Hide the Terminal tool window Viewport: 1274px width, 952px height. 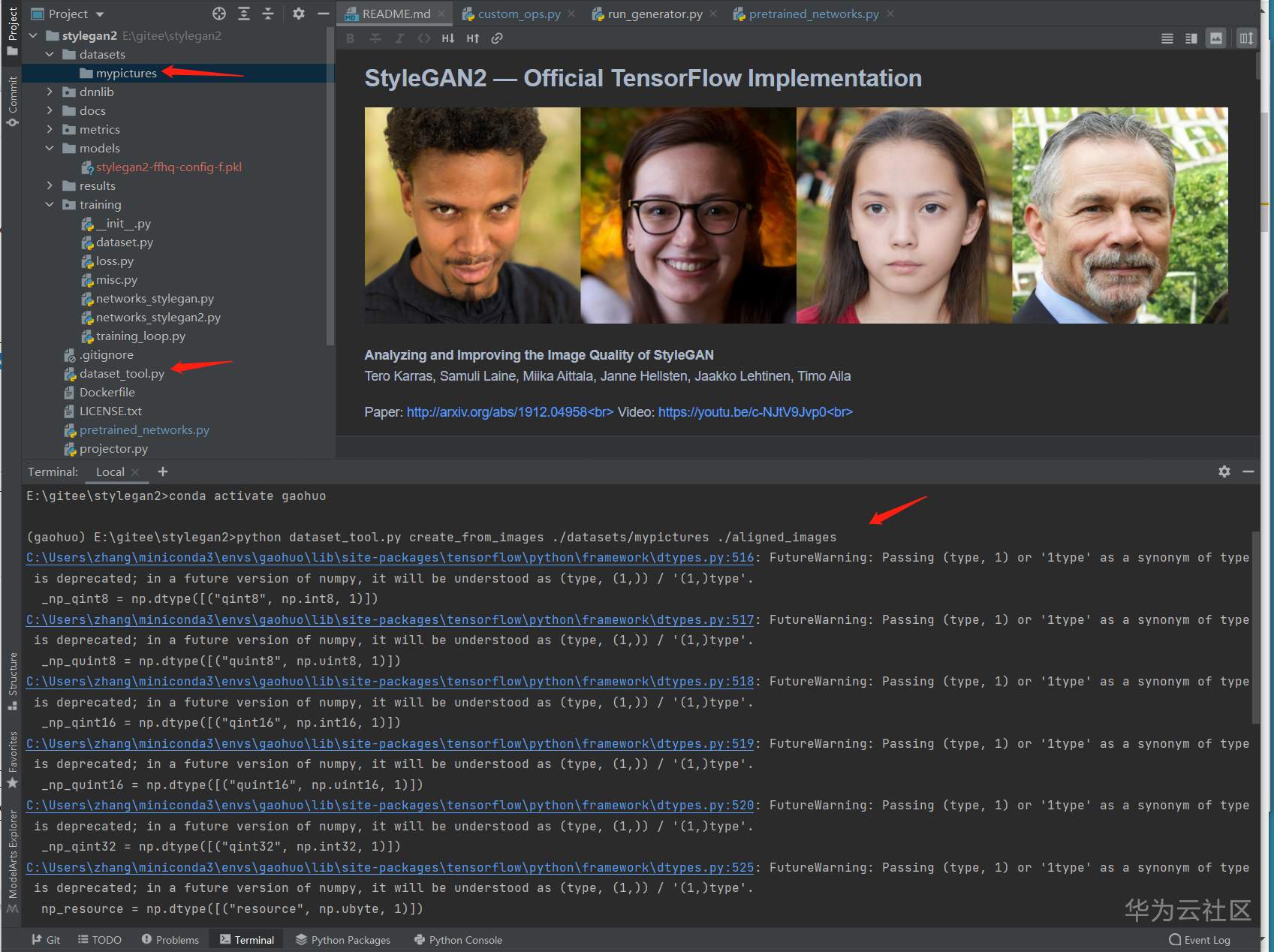click(x=1248, y=471)
